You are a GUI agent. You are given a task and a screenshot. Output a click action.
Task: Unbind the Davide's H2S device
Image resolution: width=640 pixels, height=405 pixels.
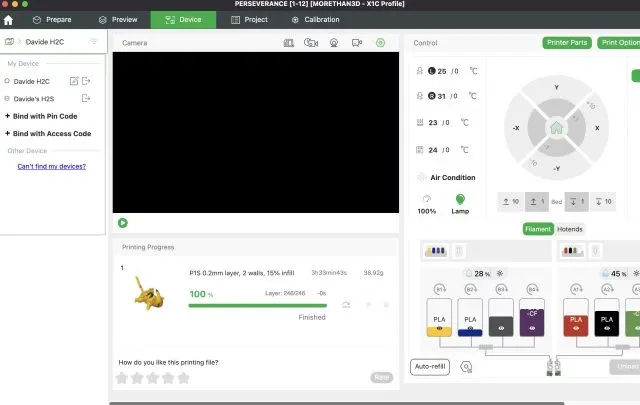(86, 98)
